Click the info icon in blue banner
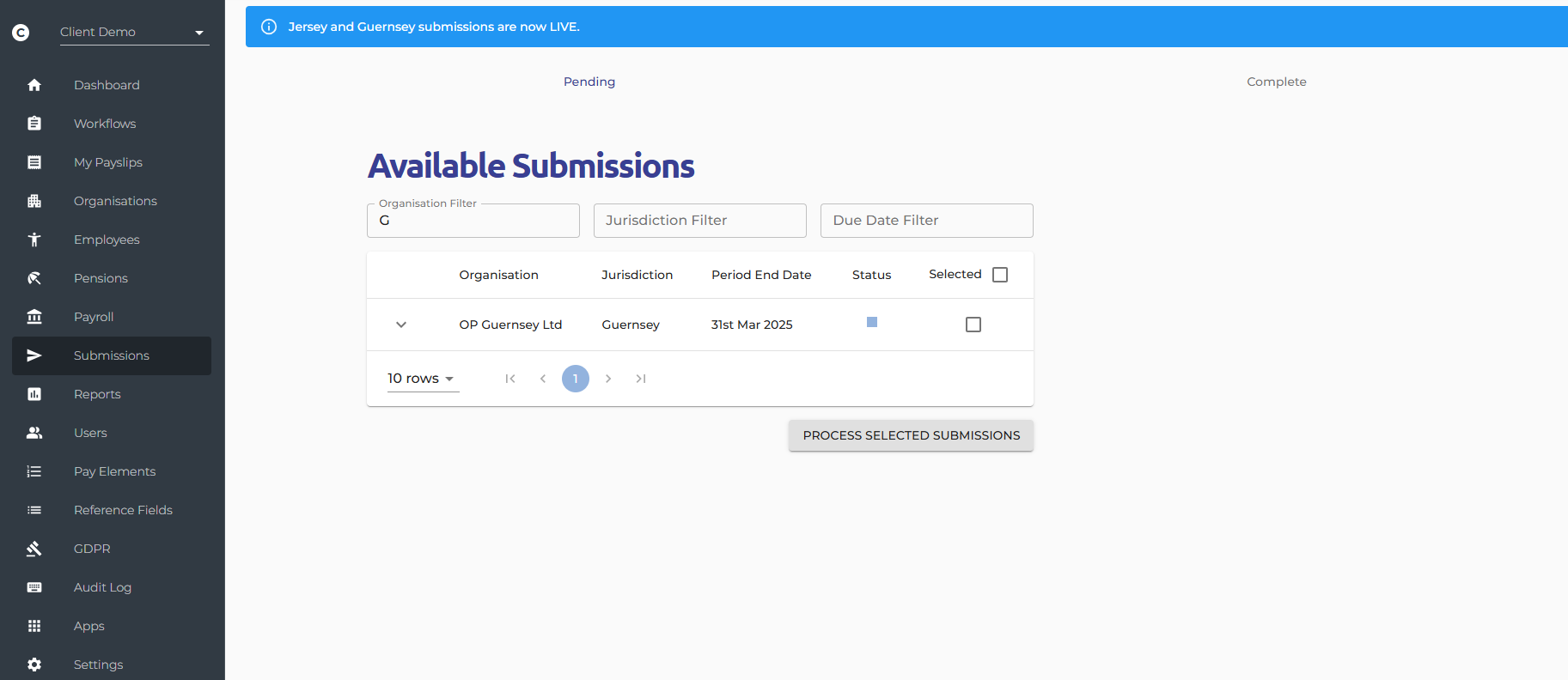The image size is (1568, 680). (x=269, y=27)
